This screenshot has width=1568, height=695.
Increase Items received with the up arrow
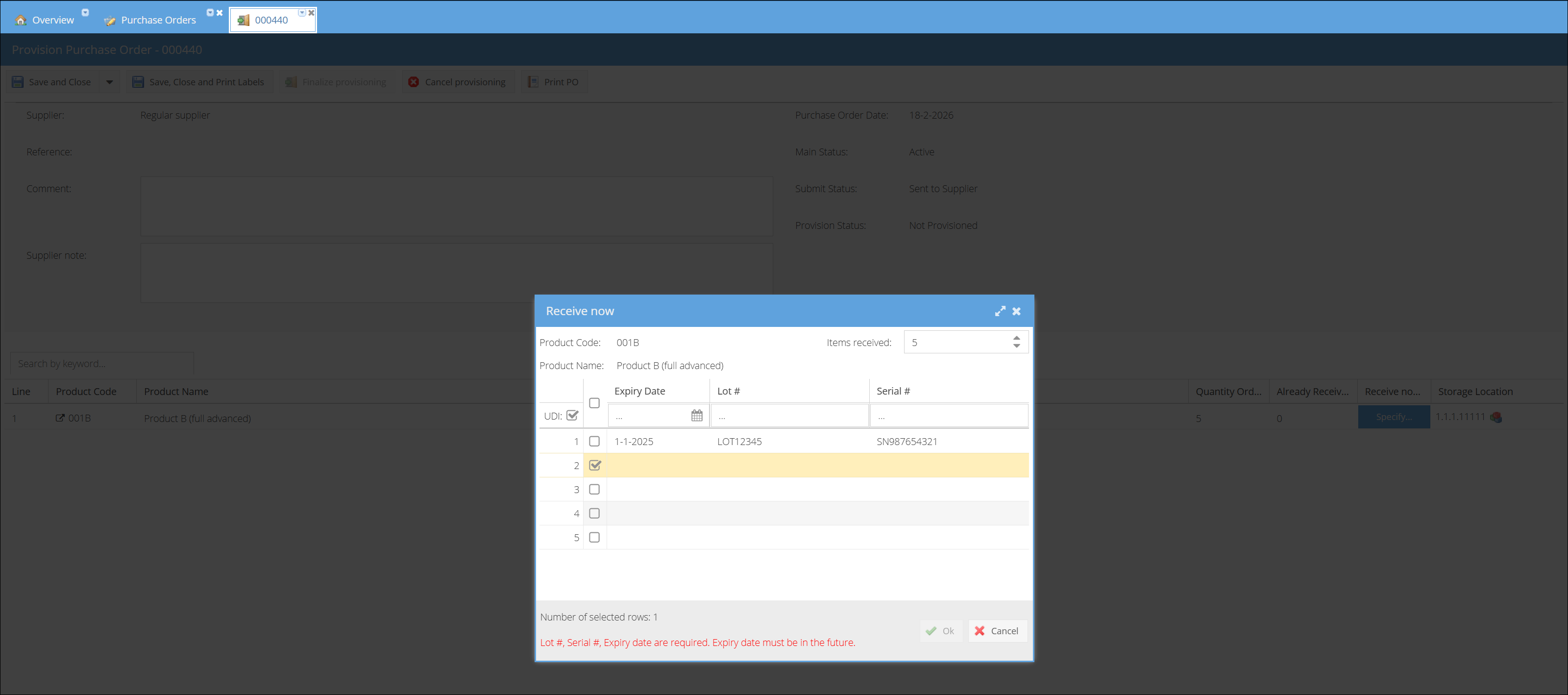1017,337
